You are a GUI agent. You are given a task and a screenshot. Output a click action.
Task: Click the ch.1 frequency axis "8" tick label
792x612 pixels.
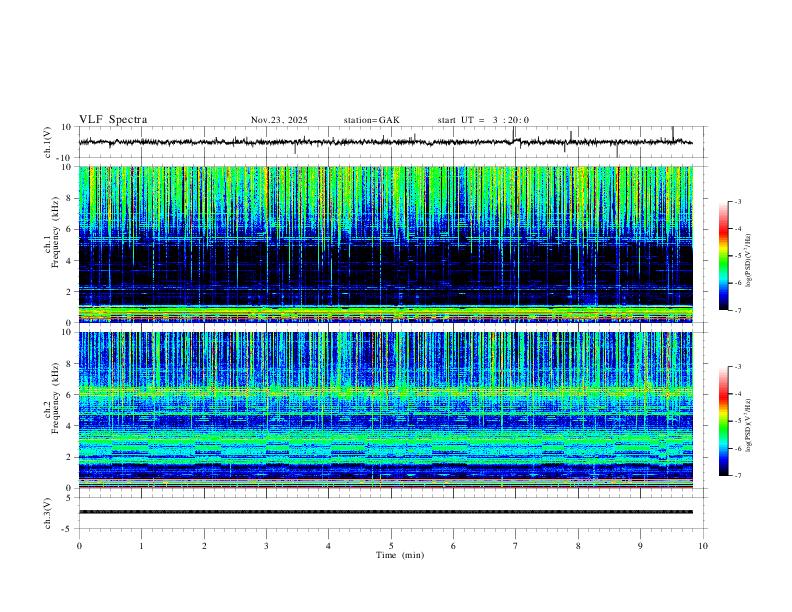point(70,198)
